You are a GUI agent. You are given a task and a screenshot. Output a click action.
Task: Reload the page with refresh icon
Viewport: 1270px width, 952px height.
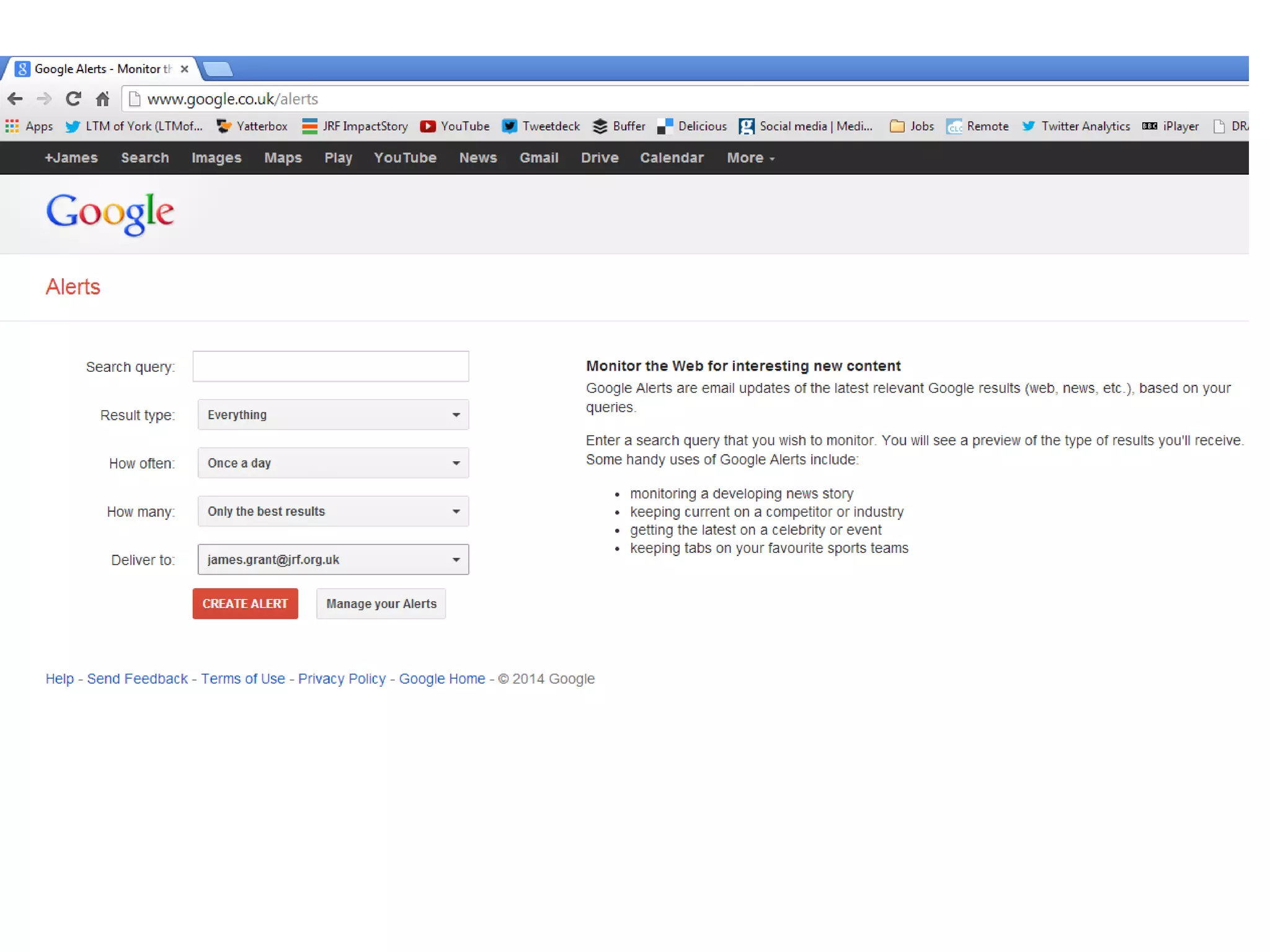tap(73, 99)
